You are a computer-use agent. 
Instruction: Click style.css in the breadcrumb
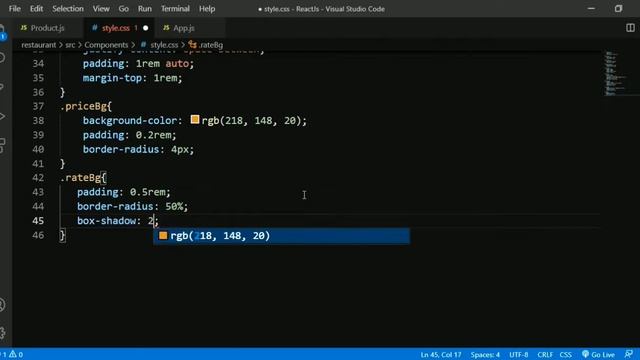tap(164, 45)
